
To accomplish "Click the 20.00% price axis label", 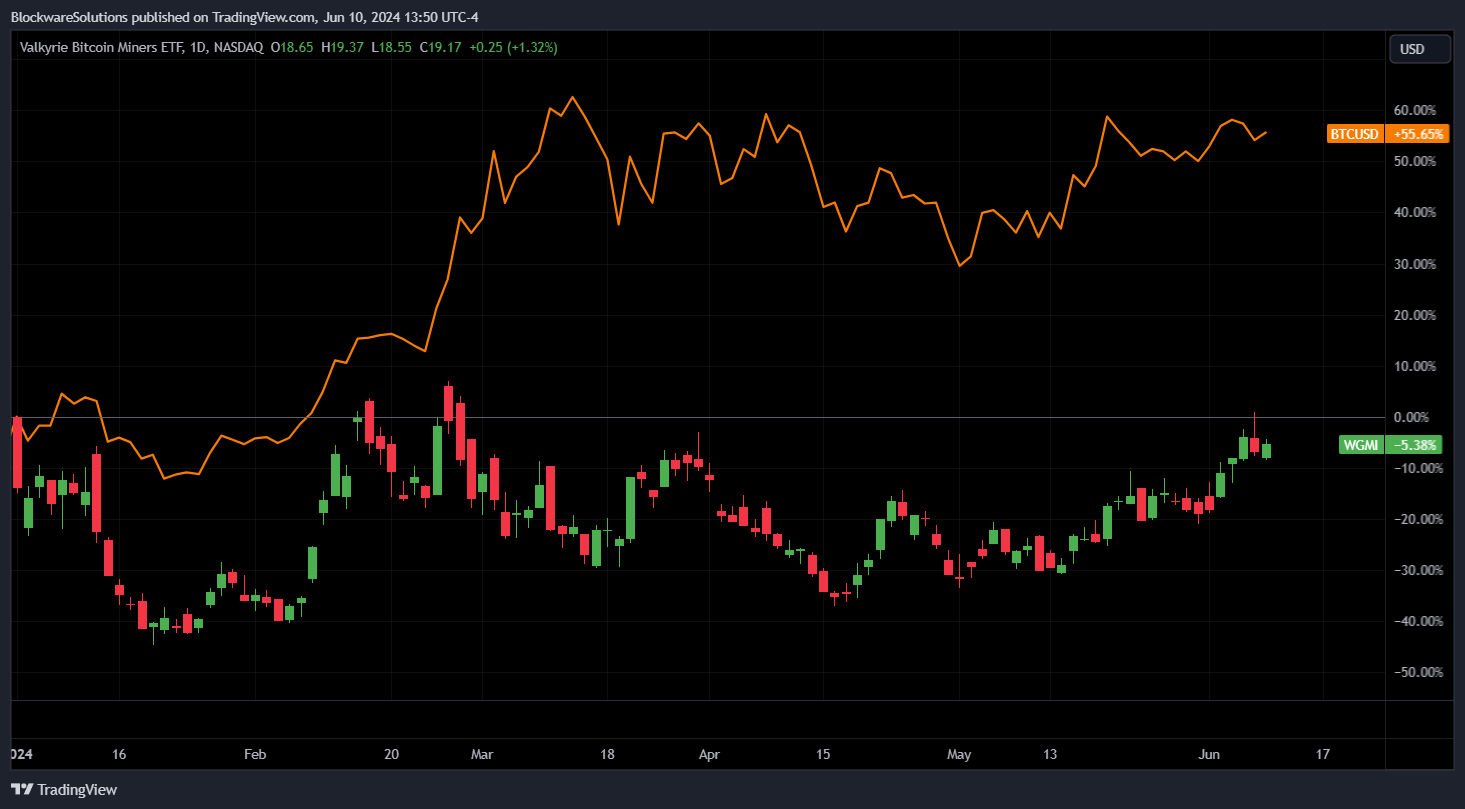I will pyautogui.click(x=1415, y=315).
